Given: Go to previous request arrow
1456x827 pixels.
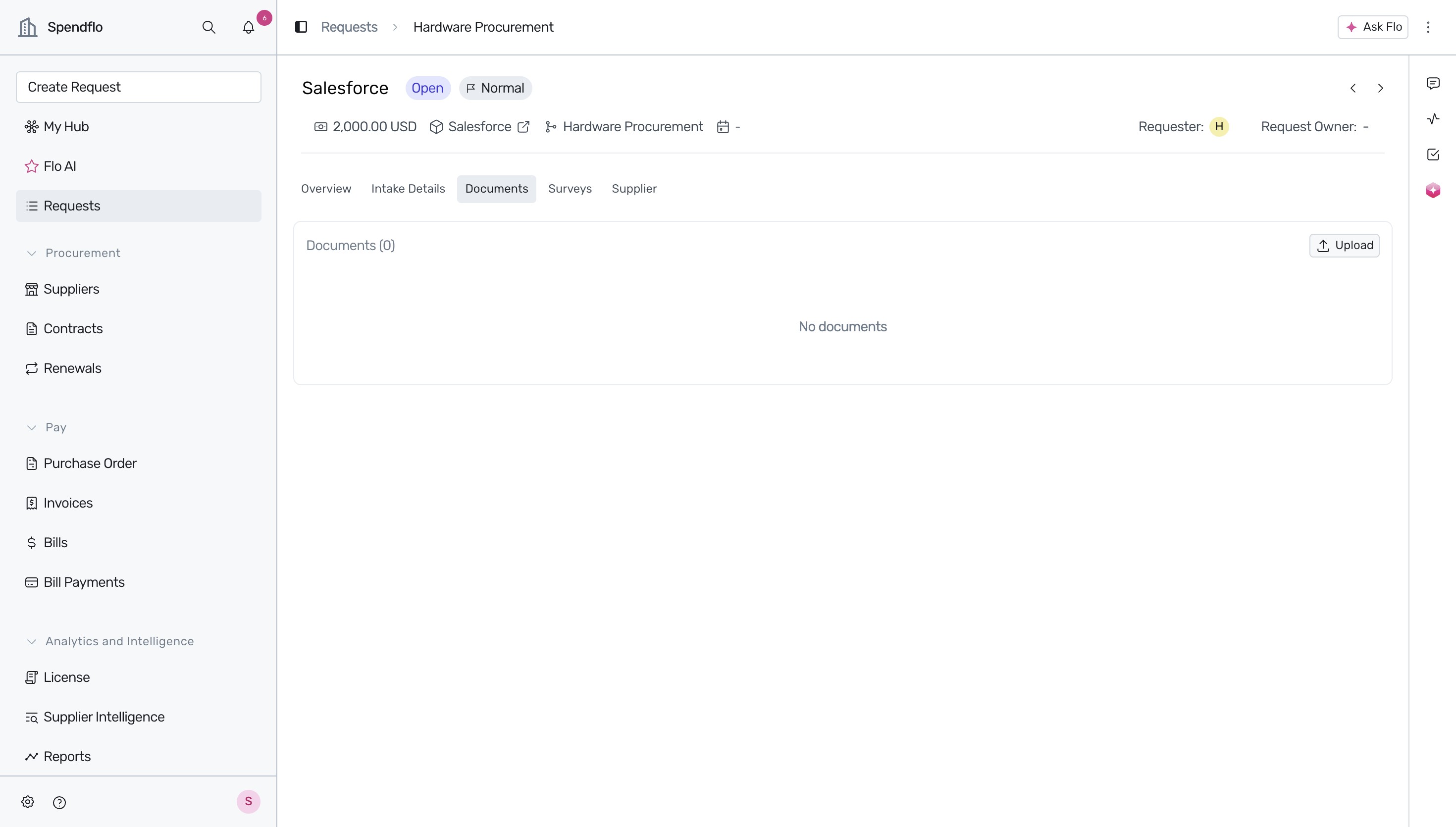Looking at the screenshot, I should (1353, 88).
